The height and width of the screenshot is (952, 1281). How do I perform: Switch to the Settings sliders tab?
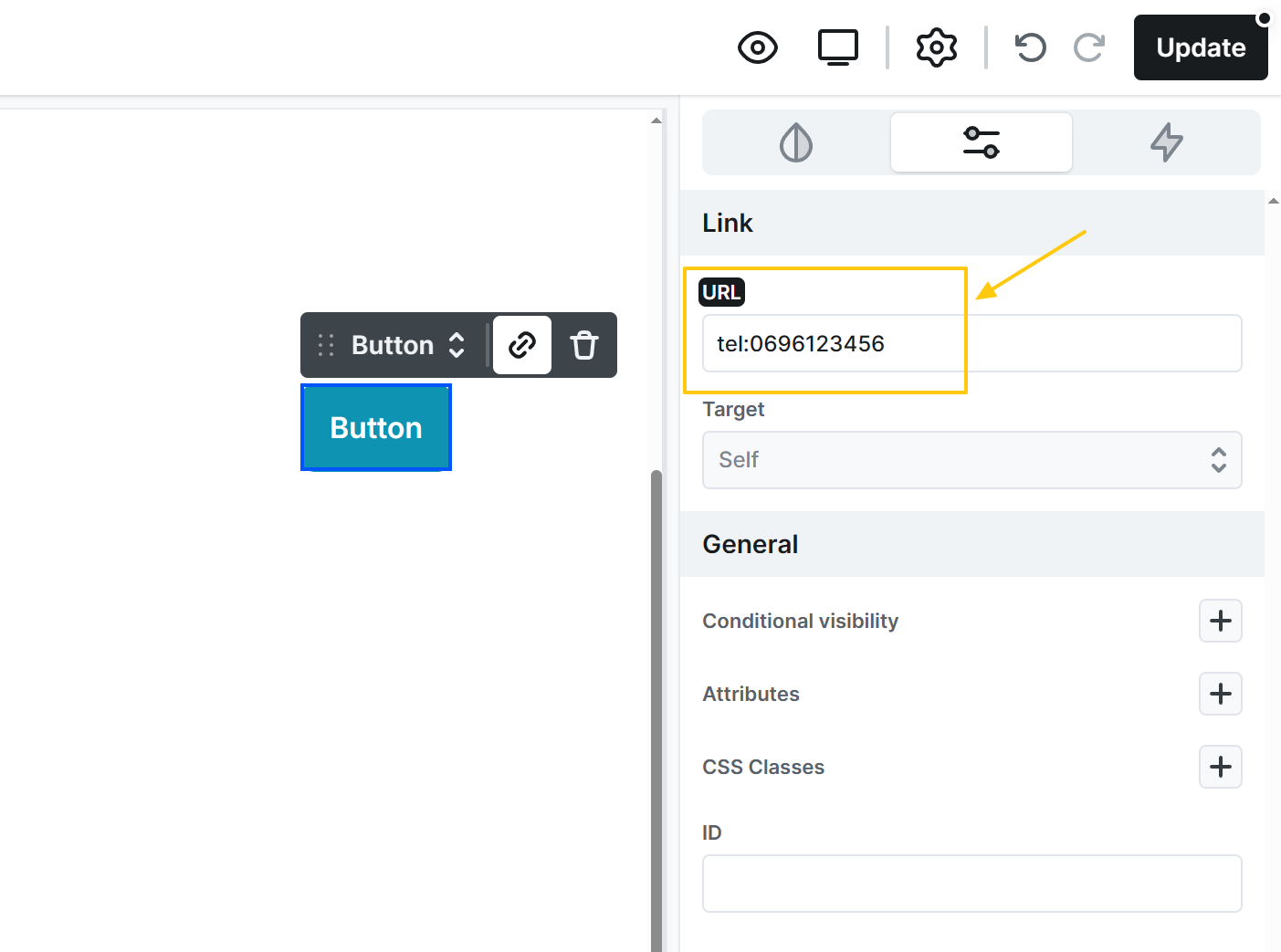click(x=981, y=142)
